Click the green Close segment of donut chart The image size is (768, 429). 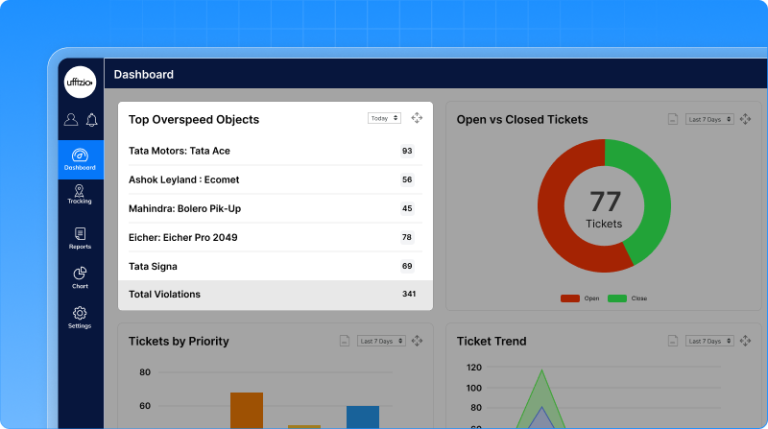(x=651, y=200)
